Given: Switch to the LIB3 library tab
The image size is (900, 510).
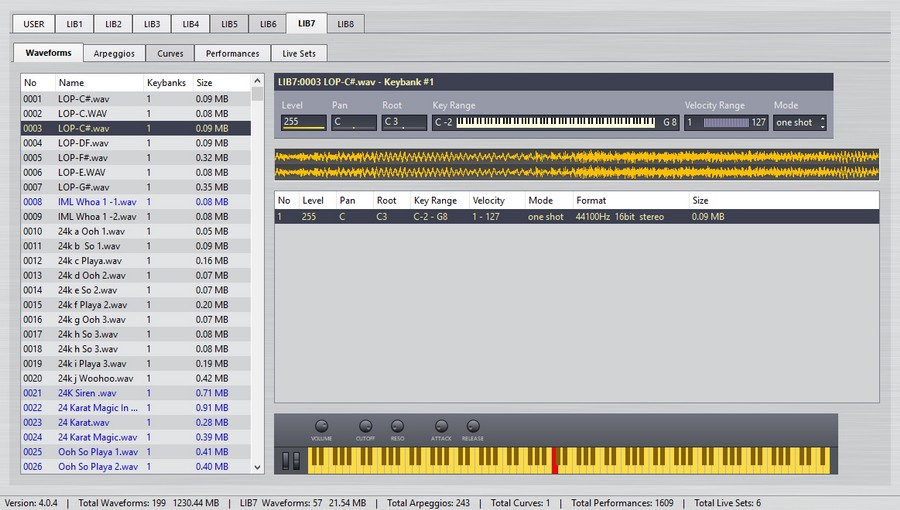Looking at the screenshot, I should point(152,22).
